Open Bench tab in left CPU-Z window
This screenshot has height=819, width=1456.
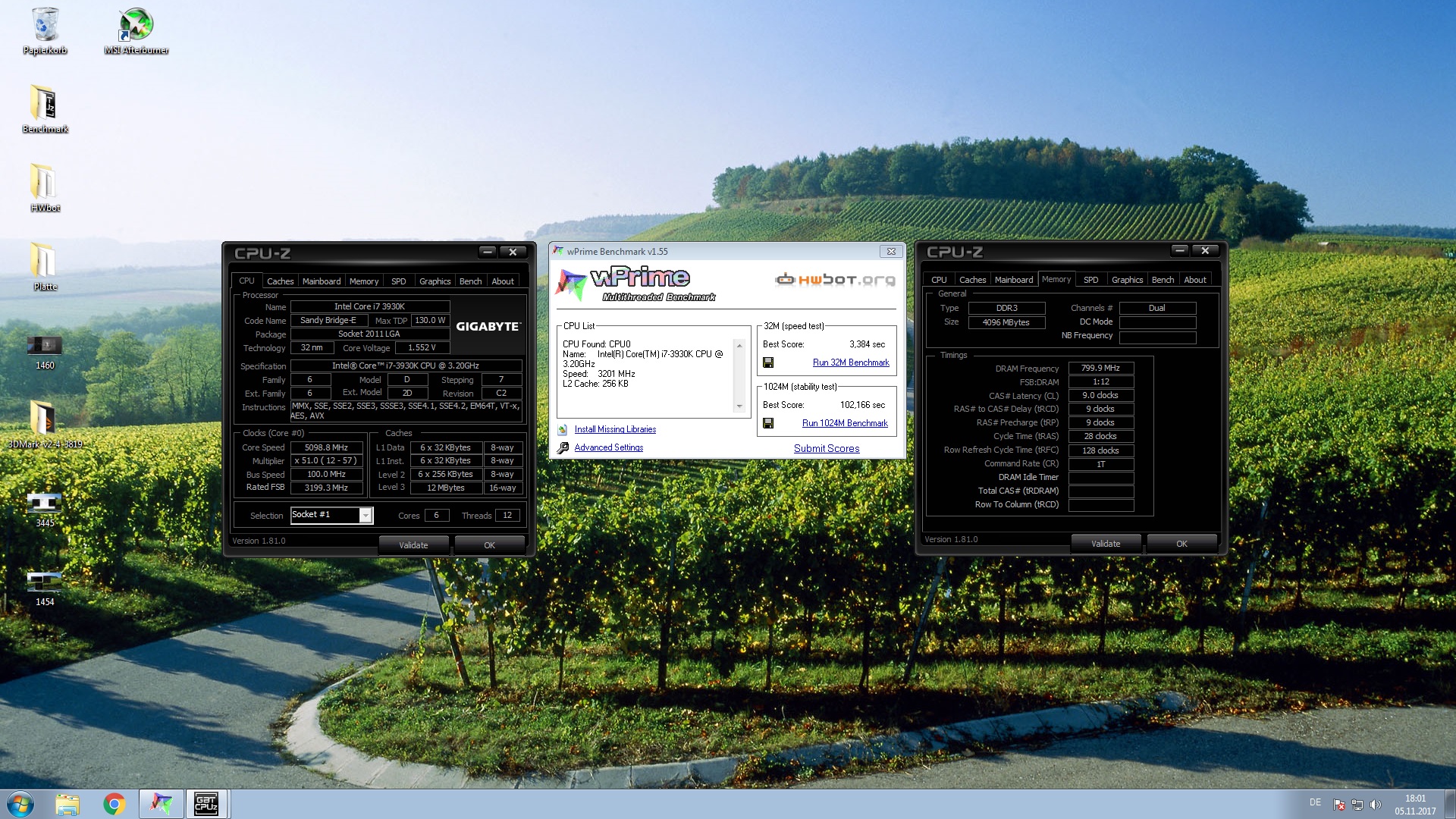(x=471, y=281)
